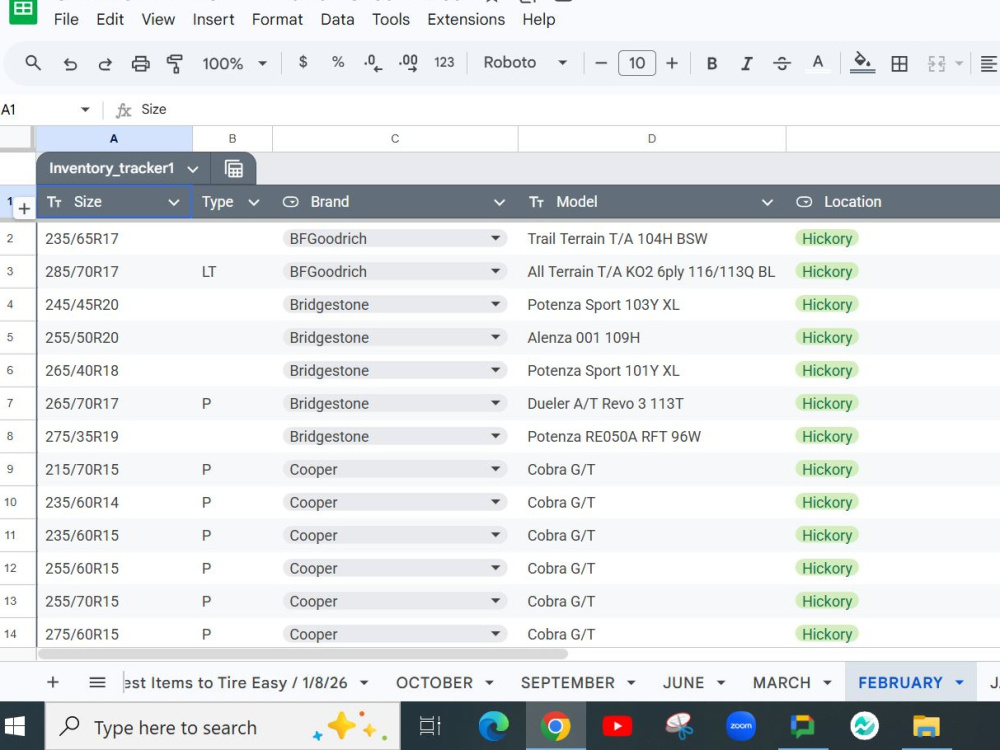Switch to the SEPTEMBER sheet tab
Screen dimensions: 1000x750
tap(568, 682)
